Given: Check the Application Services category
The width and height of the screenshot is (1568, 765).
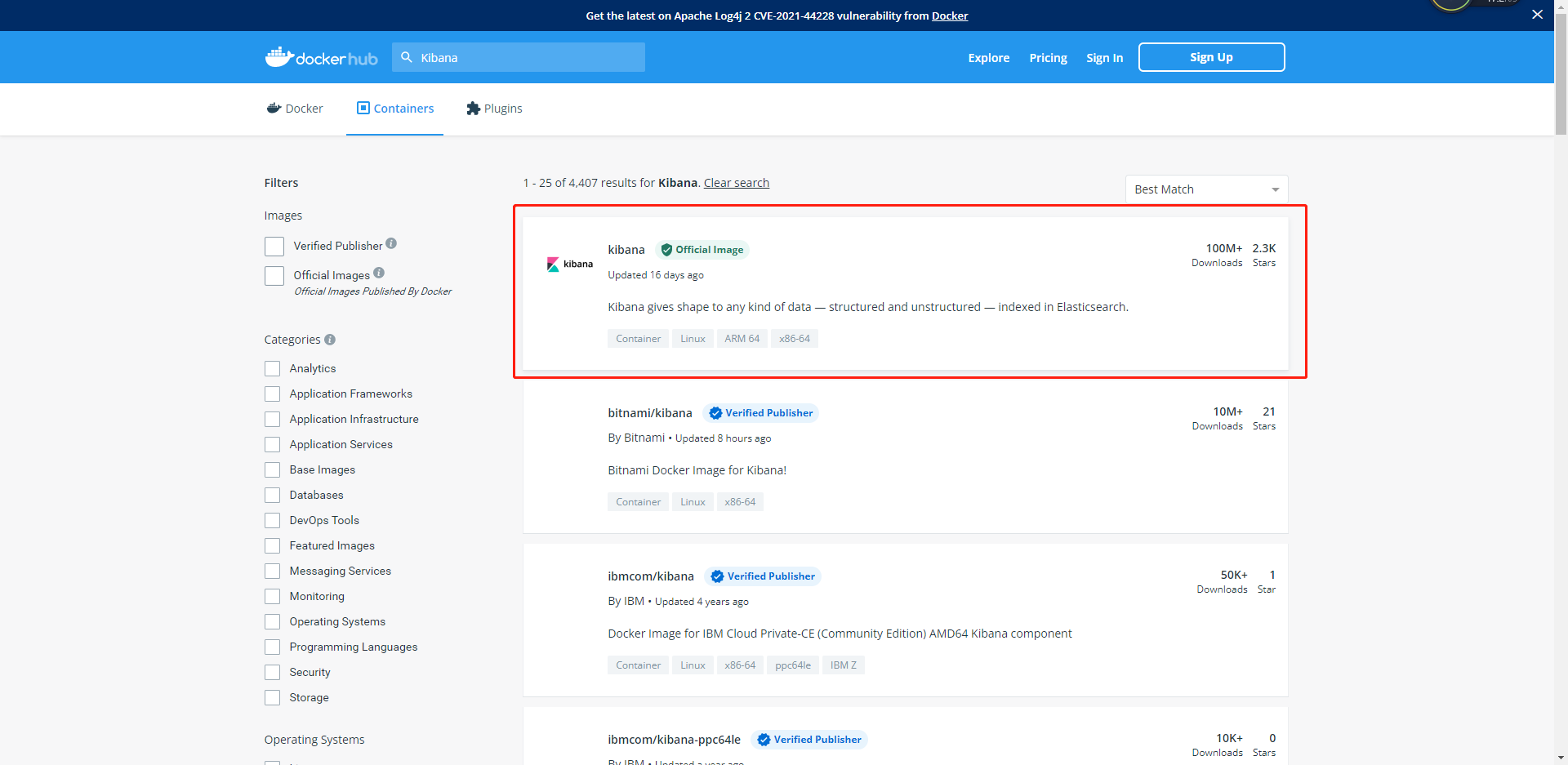Looking at the screenshot, I should pos(272,445).
